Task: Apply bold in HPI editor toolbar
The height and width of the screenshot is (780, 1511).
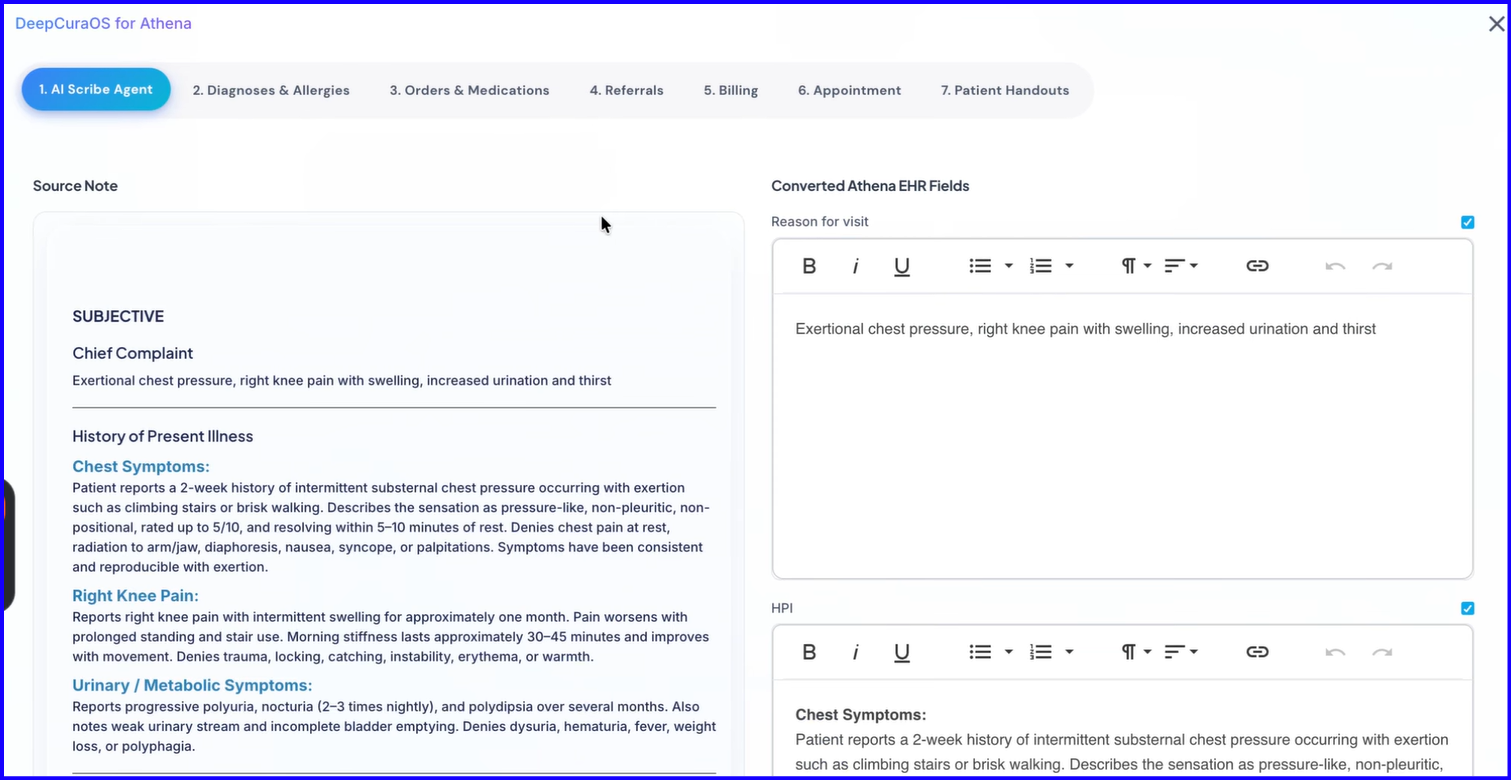Action: (809, 652)
